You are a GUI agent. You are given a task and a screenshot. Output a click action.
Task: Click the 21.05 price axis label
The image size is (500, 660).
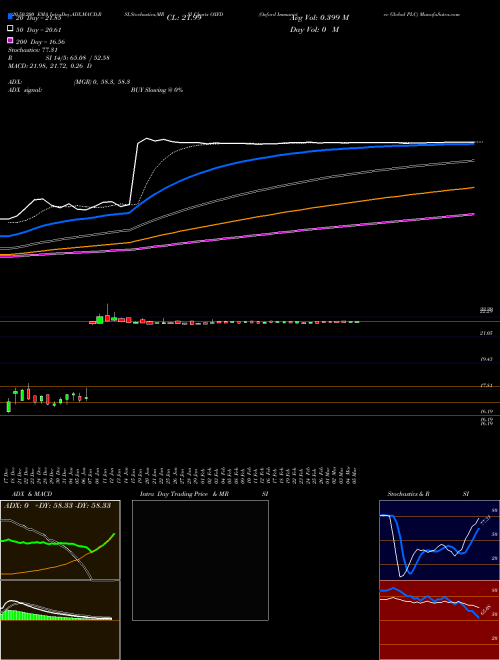(x=486, y=333)
